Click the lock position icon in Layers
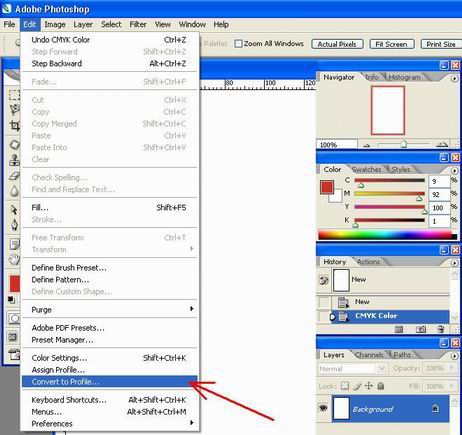Screen dimensions: 462x435 (369, 386)
